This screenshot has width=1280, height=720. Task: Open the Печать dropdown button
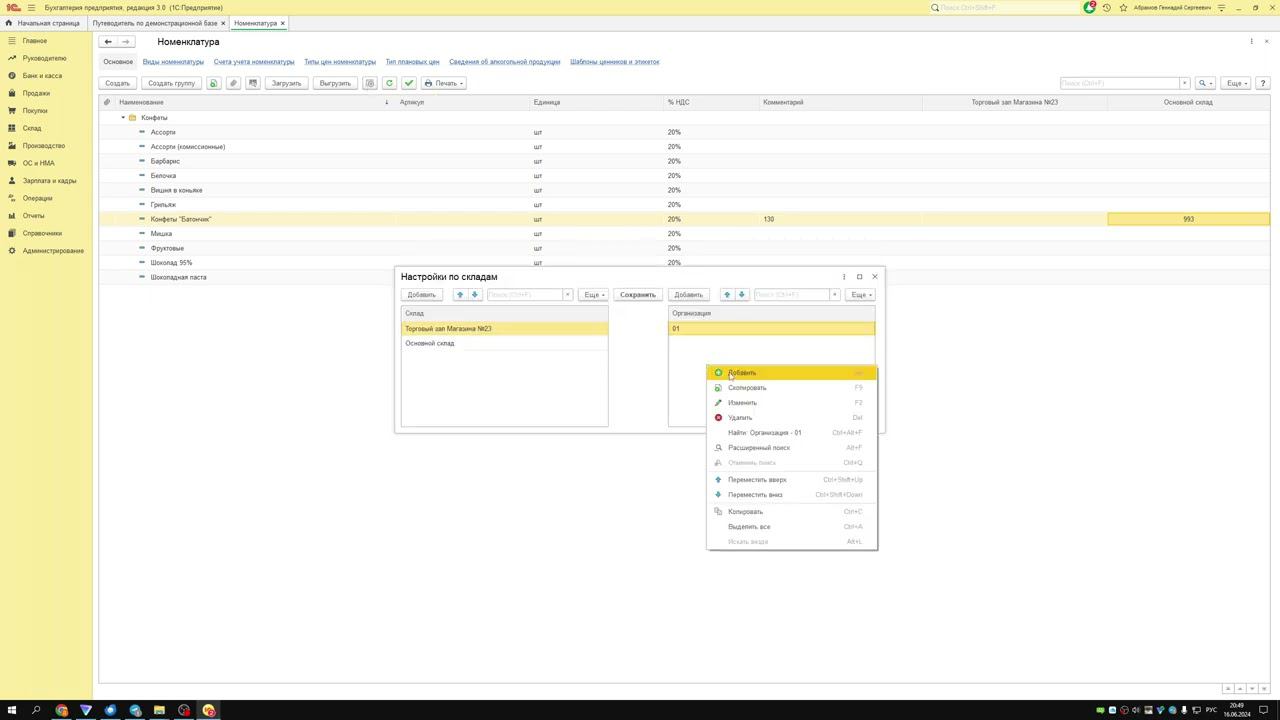click(444, 83)
